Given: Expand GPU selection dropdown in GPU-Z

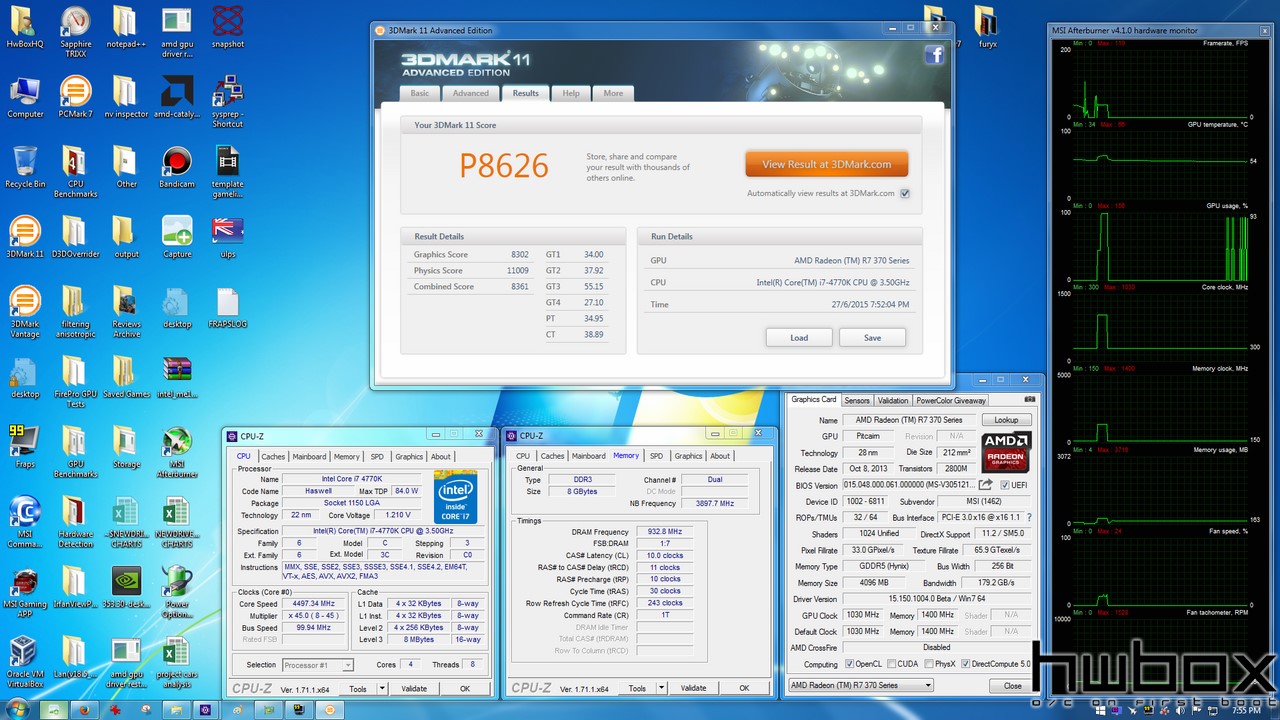Looking at the screenshot, I should coord(928,685).
